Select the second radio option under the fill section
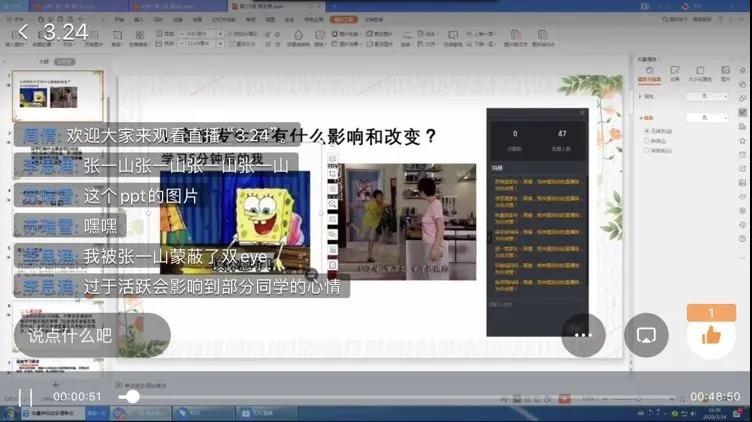752x422 pixels. click(x=647, y=141)
